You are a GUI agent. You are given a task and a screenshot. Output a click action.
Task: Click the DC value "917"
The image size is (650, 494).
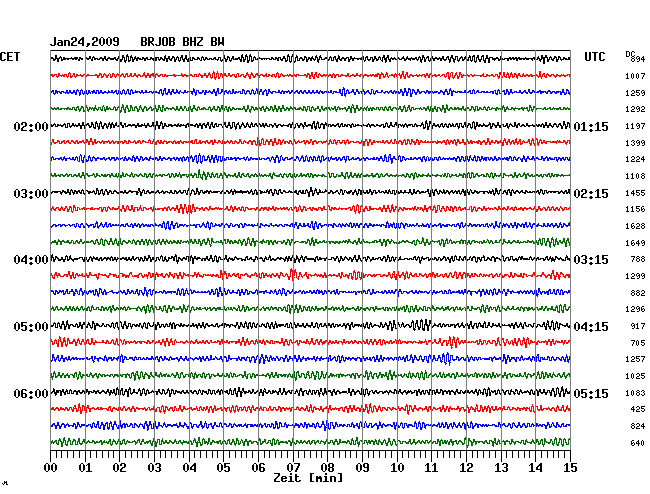pos(638,326)
